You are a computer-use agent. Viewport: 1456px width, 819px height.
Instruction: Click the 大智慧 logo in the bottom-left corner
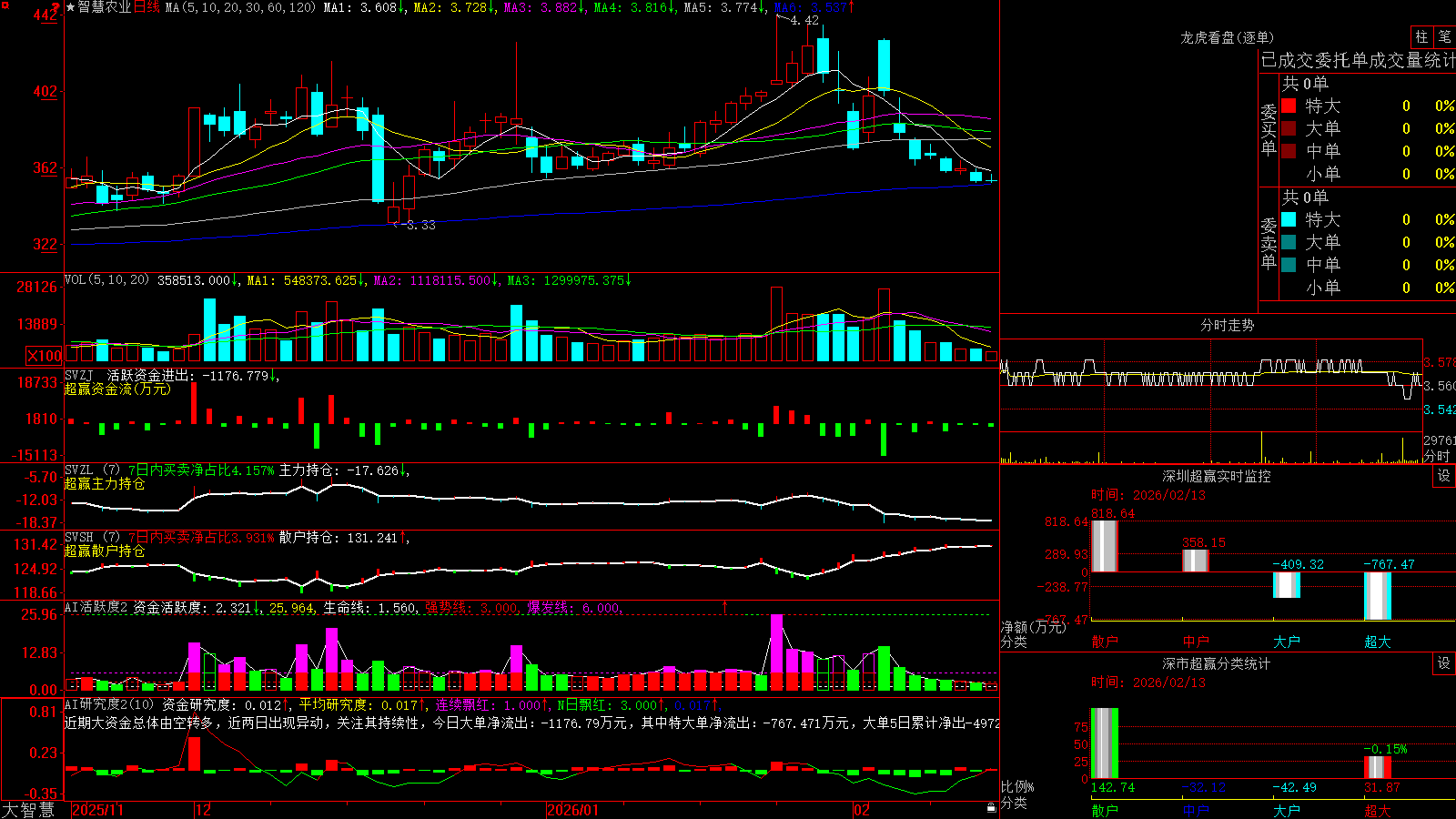tap(28, 810)
